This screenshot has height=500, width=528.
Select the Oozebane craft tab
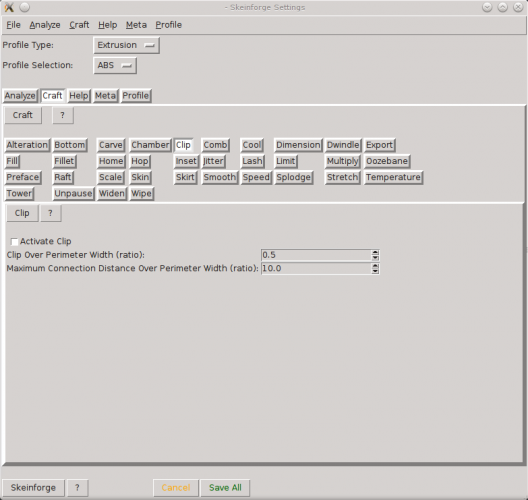coord(387,161)
